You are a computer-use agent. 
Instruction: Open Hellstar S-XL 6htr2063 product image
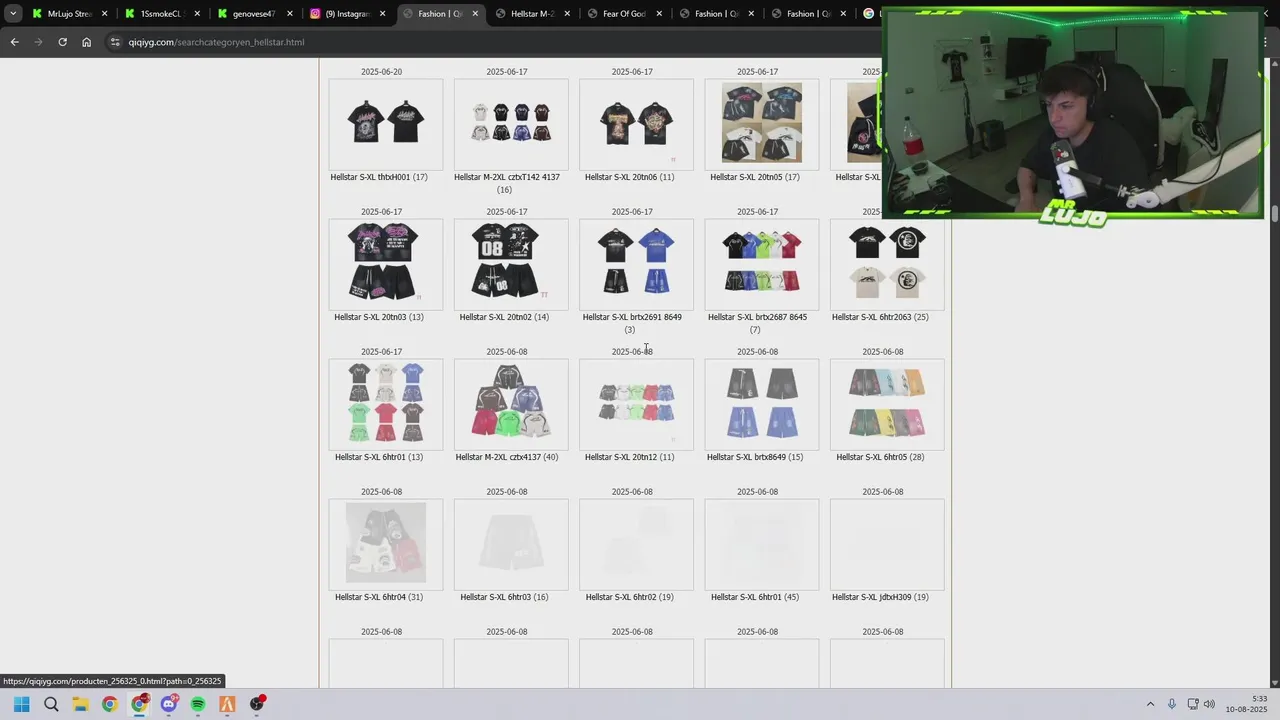click(887, 264)
